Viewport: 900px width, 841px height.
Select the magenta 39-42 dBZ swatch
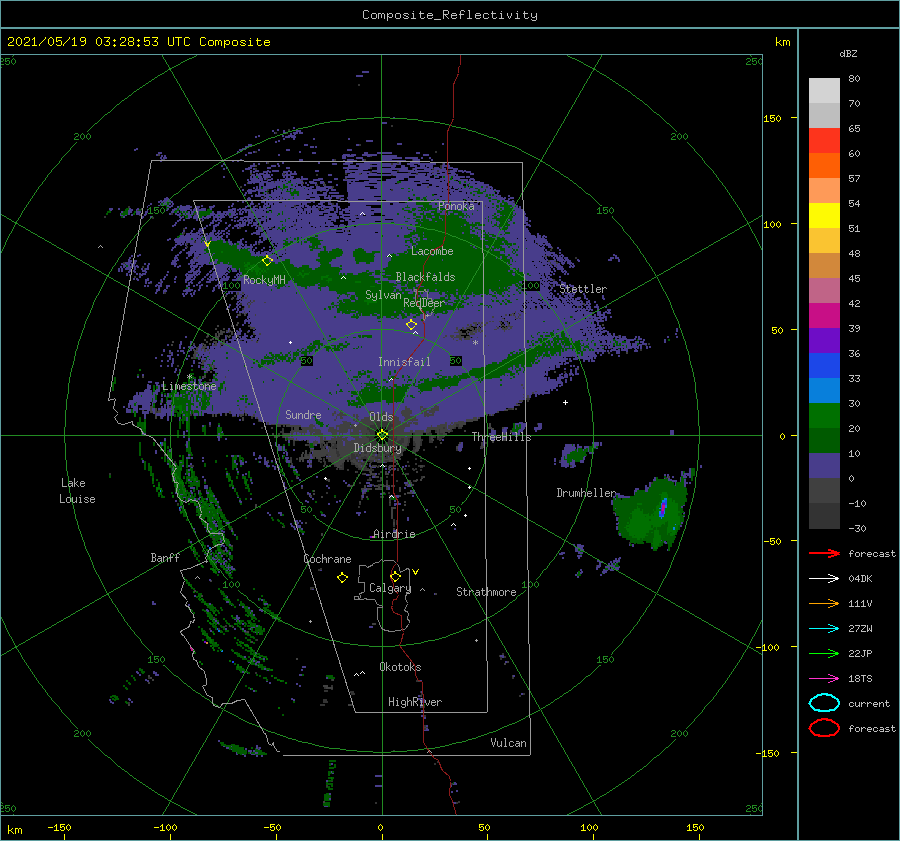[x=824, y=315]
